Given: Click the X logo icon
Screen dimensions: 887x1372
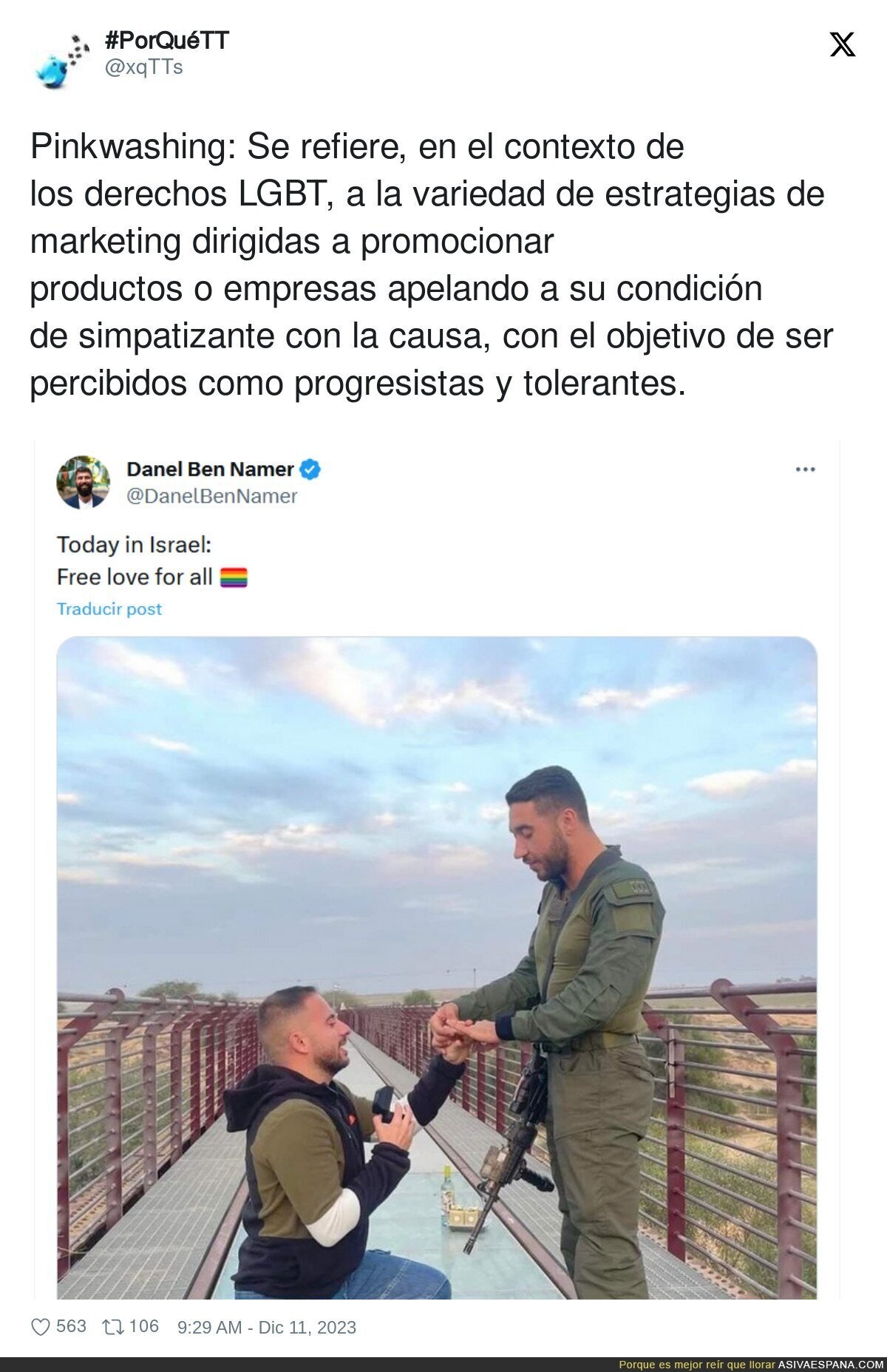Looking at the screenshot, I should pos(842,44).
